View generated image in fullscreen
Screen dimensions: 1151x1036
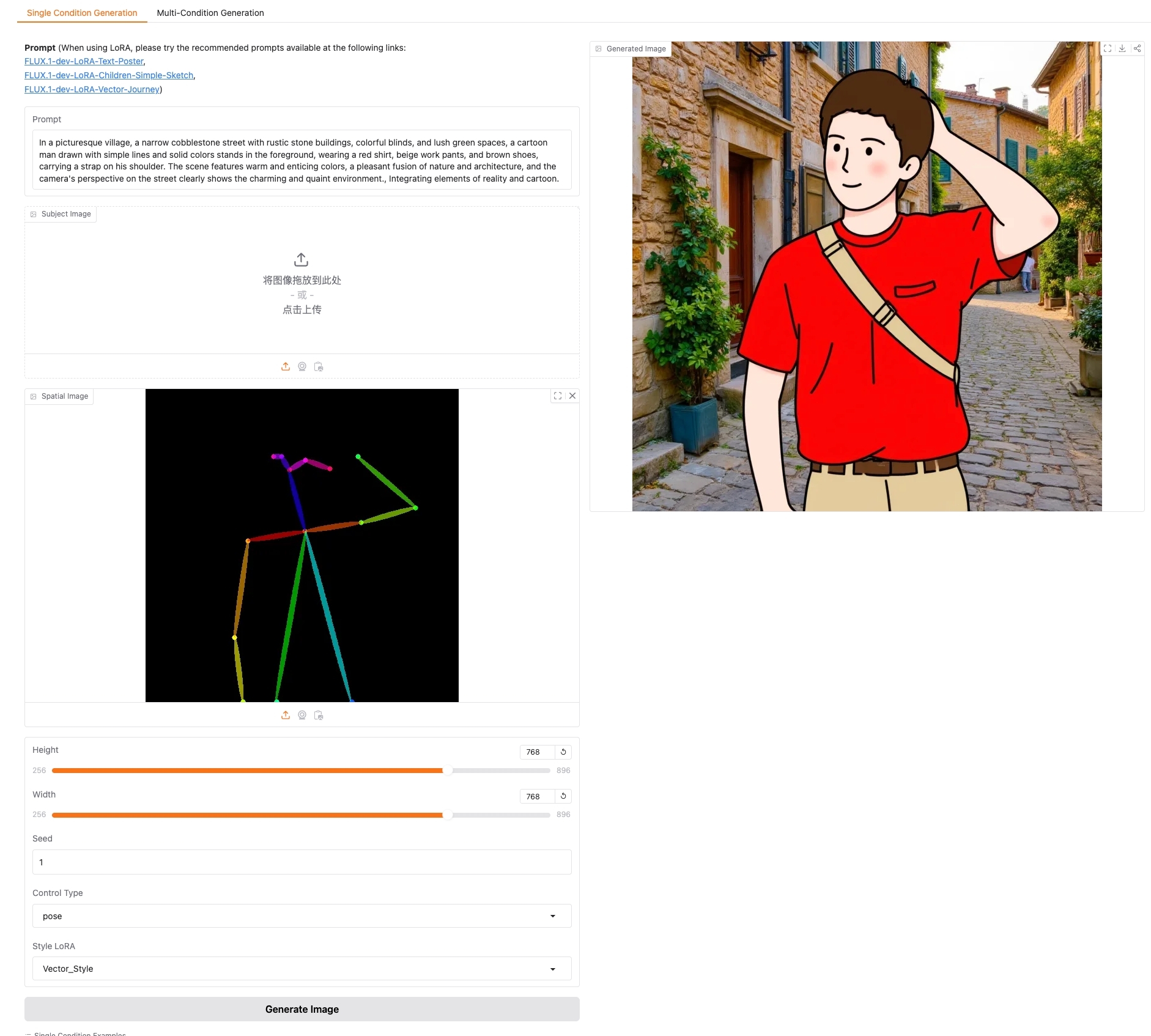pyautogui.click(x=1108, y=48)
